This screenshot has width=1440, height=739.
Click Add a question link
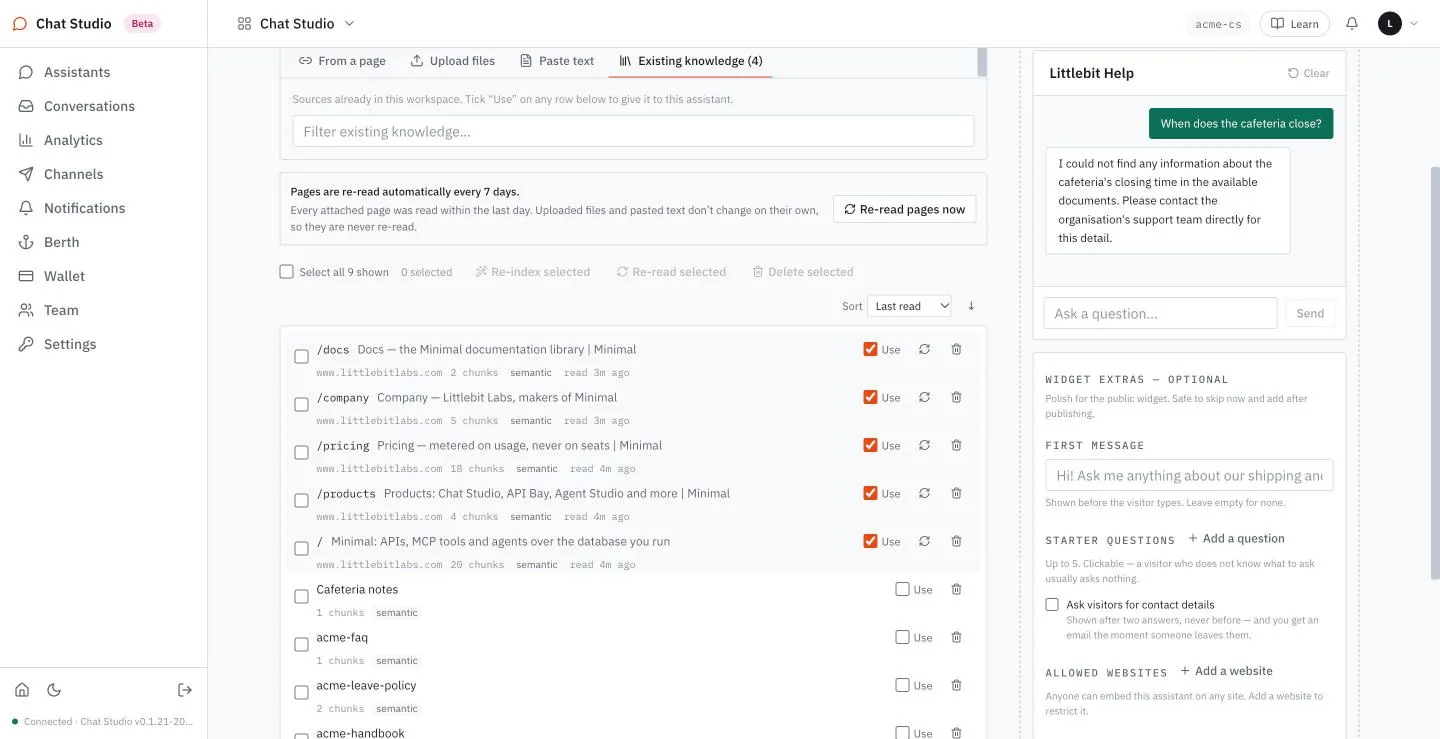pyautogui.click(x=1236, y=538)
